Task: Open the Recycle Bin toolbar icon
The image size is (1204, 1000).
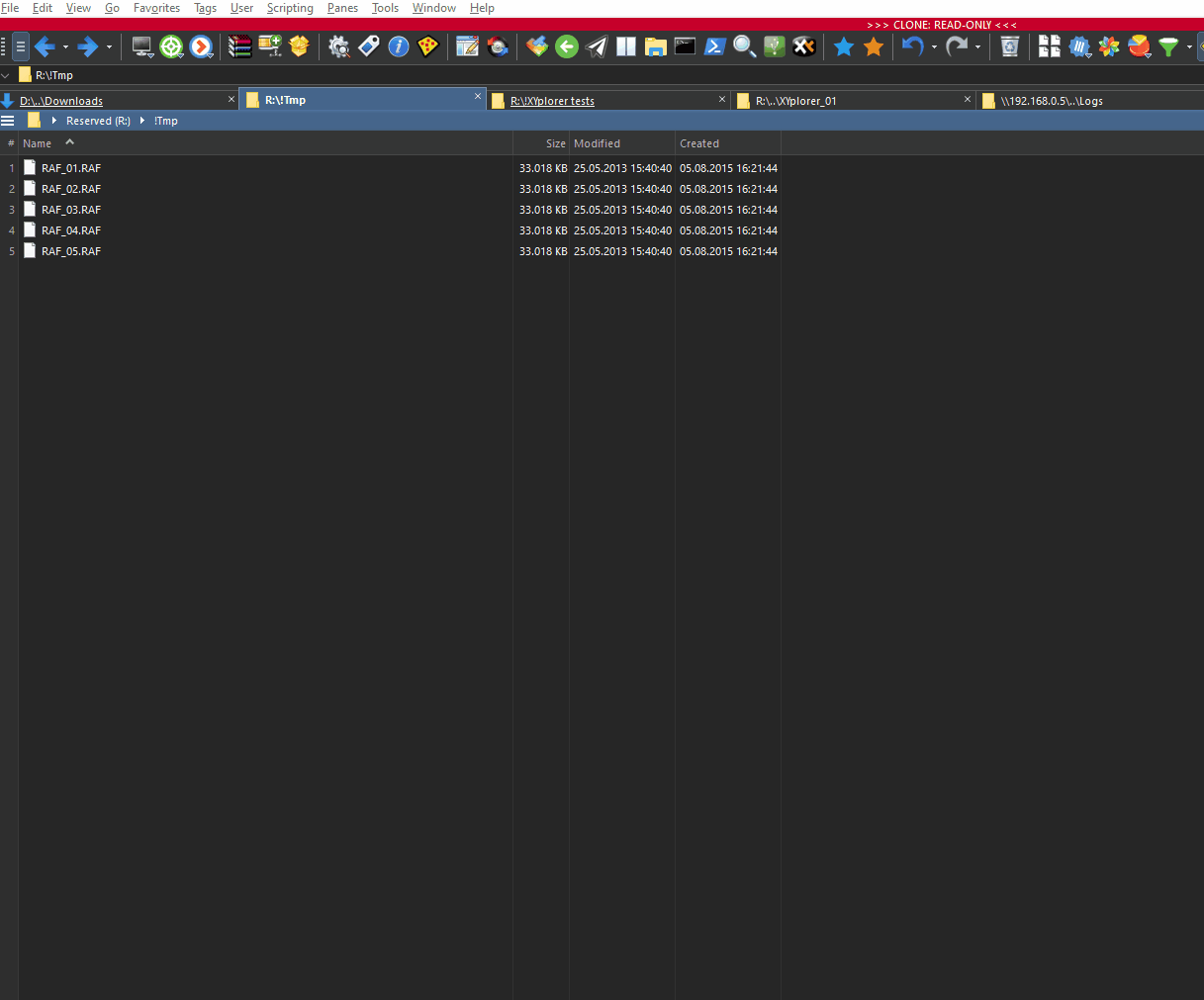Action: click(x=1010, y=46)
